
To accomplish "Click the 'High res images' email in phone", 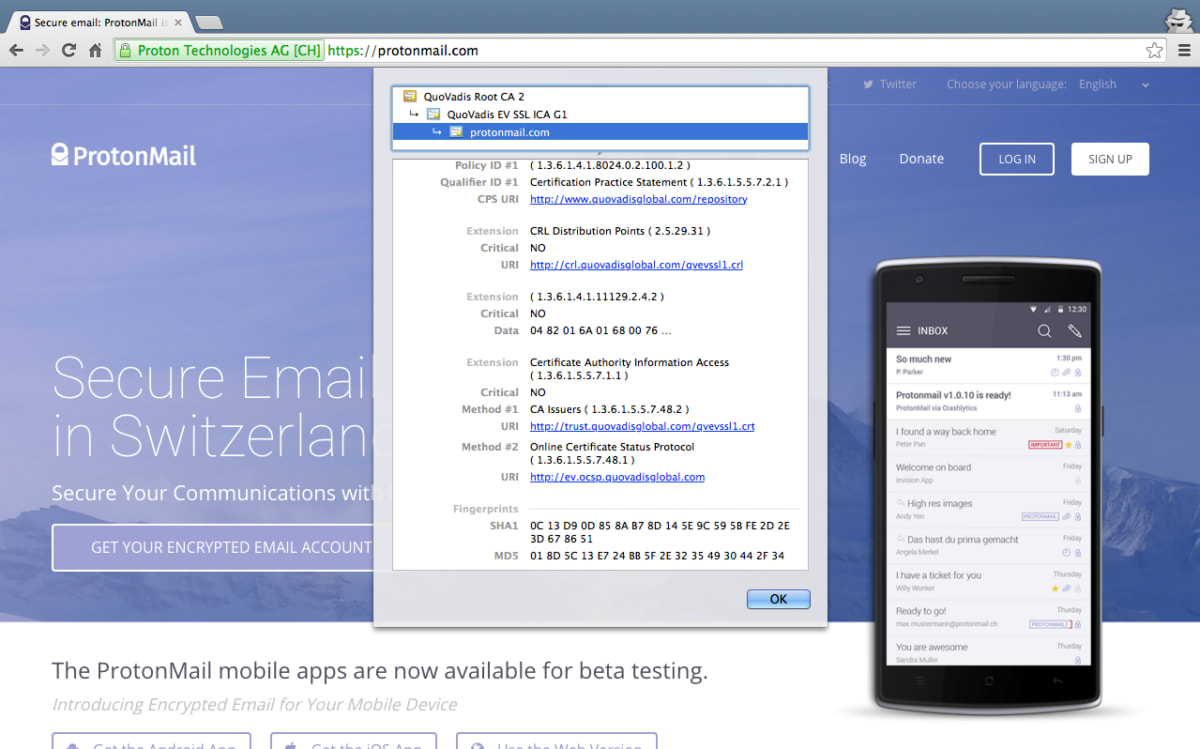I will (988, 509).
